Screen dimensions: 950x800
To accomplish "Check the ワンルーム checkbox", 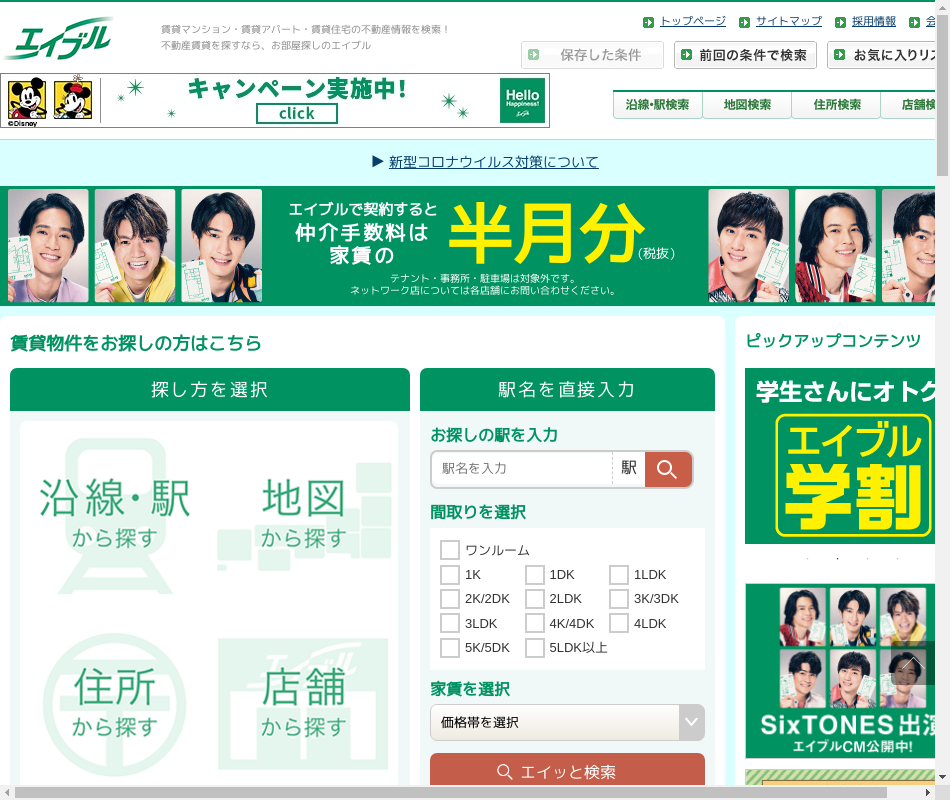I will pyautogui.click(x=450, y=550).
